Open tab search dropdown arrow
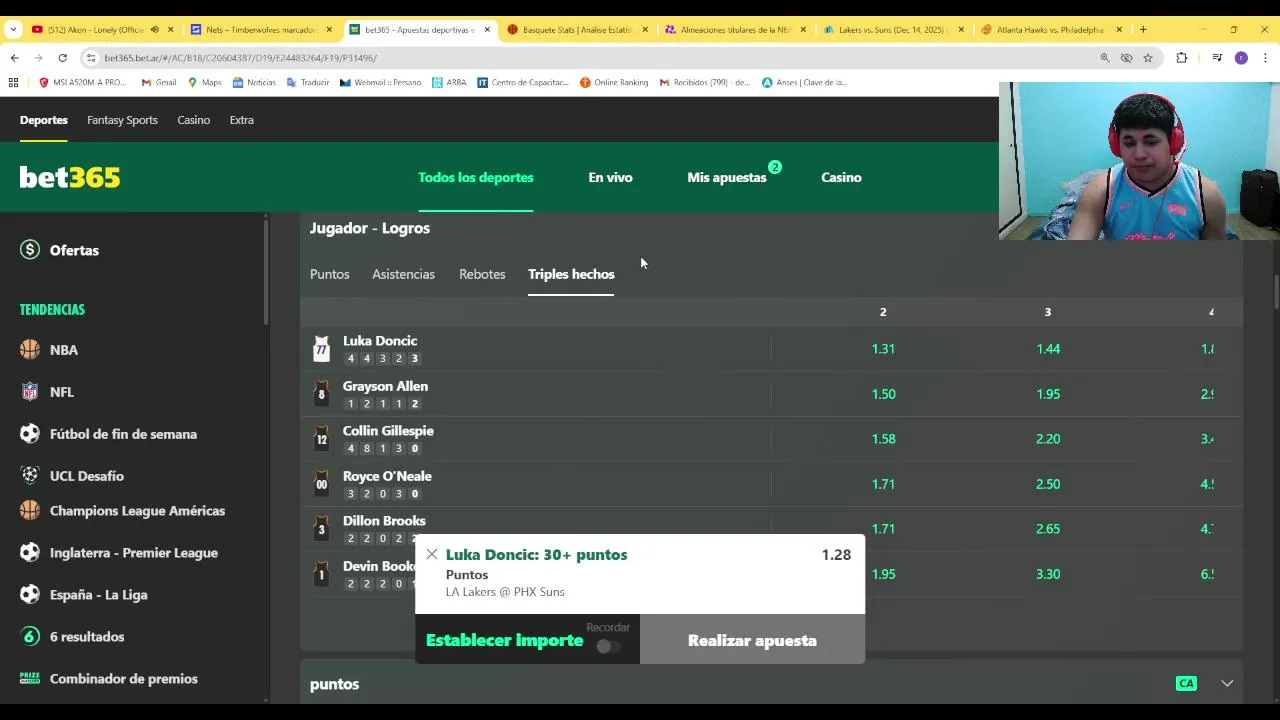 13,30
